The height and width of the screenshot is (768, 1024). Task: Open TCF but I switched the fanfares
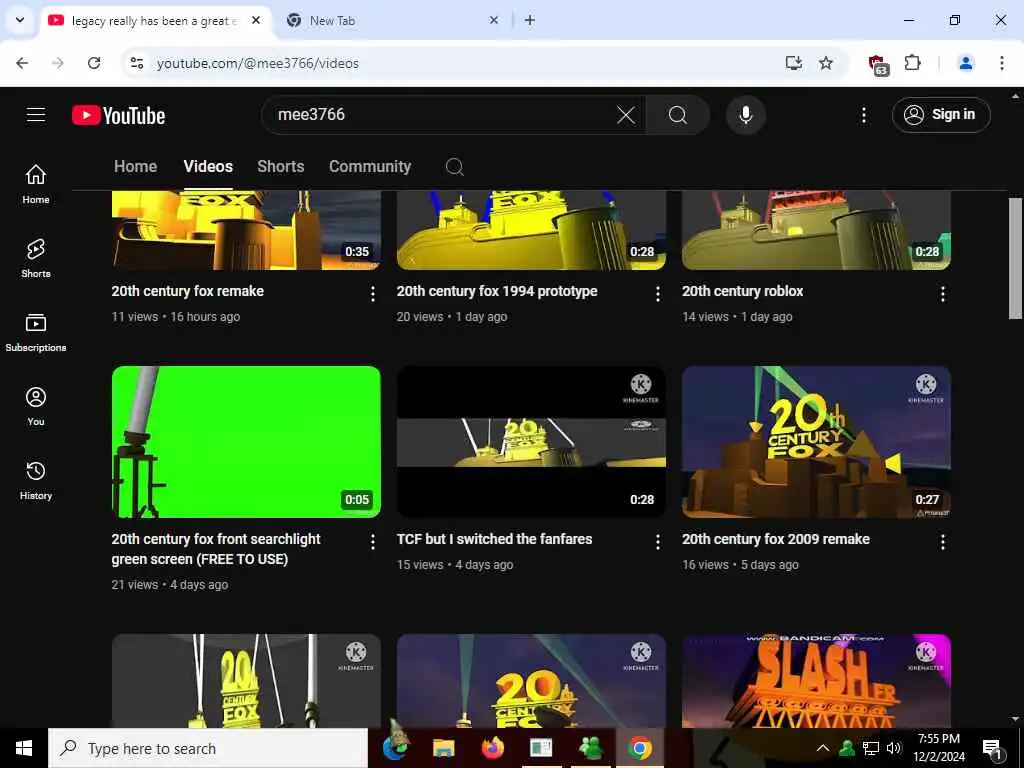coord(494,539)
